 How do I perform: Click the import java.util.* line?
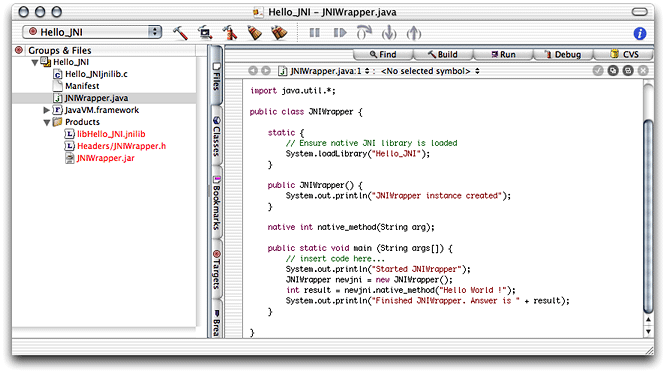pyautogui.click(x=293, y=90)
